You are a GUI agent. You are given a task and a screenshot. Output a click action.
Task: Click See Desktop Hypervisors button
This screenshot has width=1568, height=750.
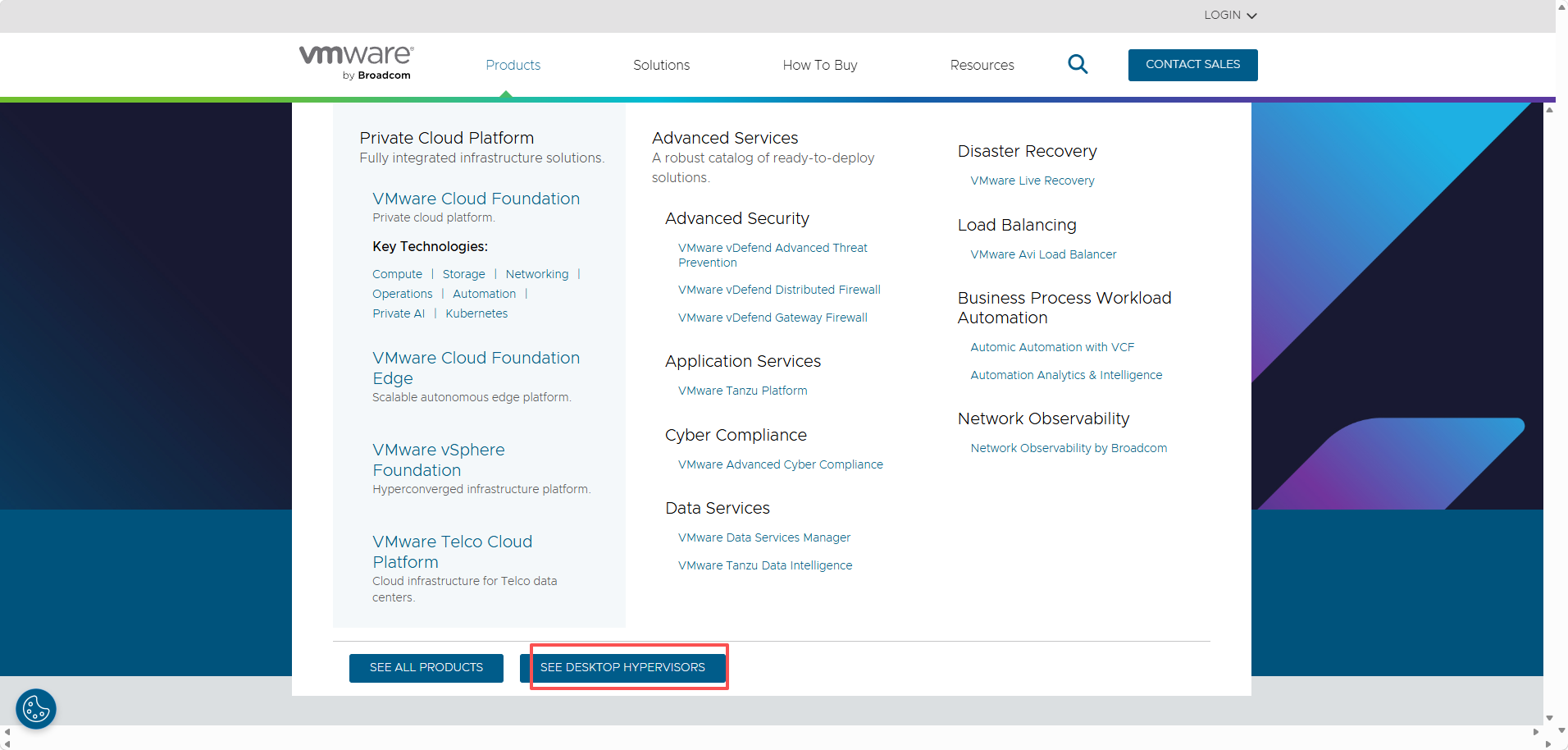coord(622,668)
